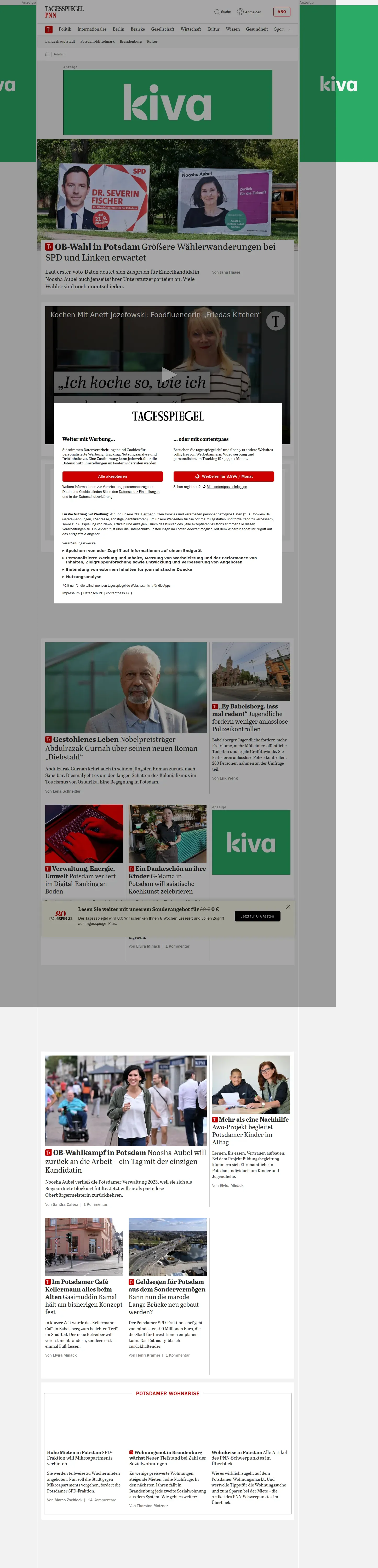Open the Mehr als eine Nachhilfe headline
Image resolution: width=378 pixels, height=1568 pixels.
(x=250, y=1131)
